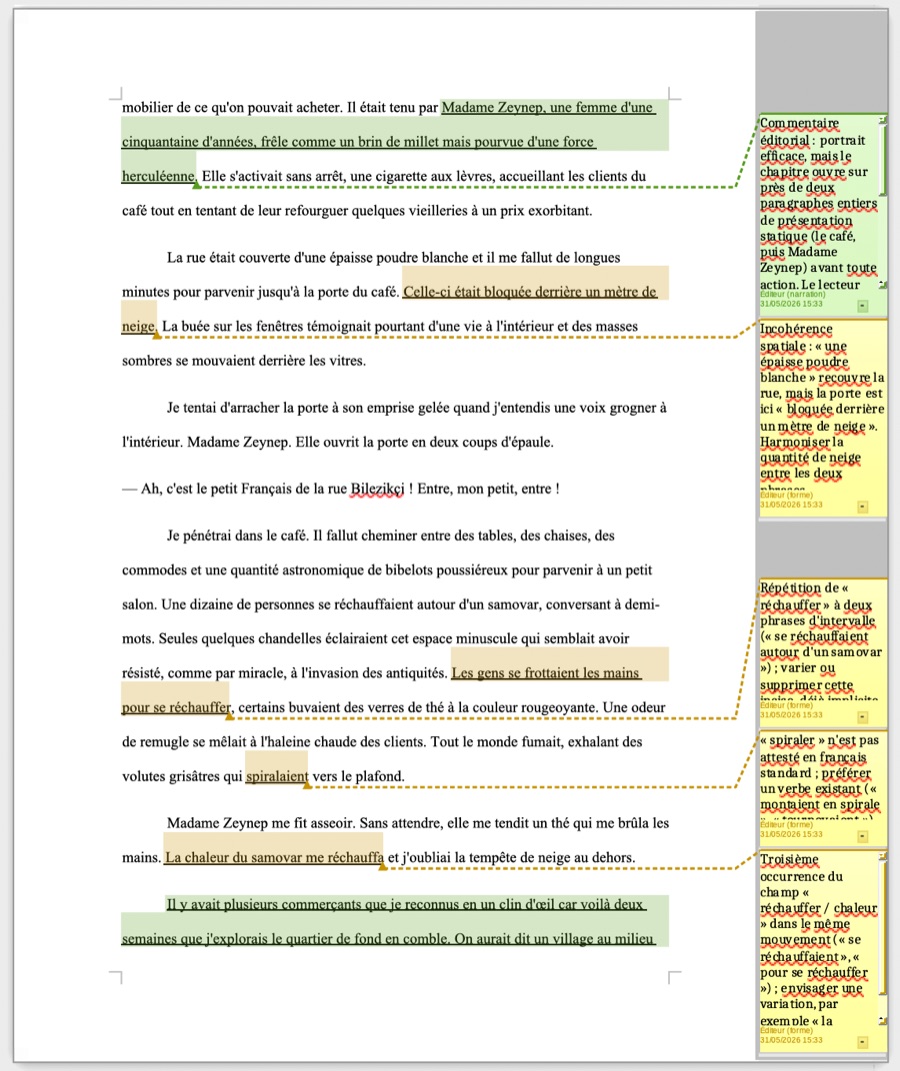This screenshot has width=900, height=1071.
Task: Click the line 'l'intérieur. Madame Zeynep. Elle ouvrit la porte'
Action: tap(337, 442)
